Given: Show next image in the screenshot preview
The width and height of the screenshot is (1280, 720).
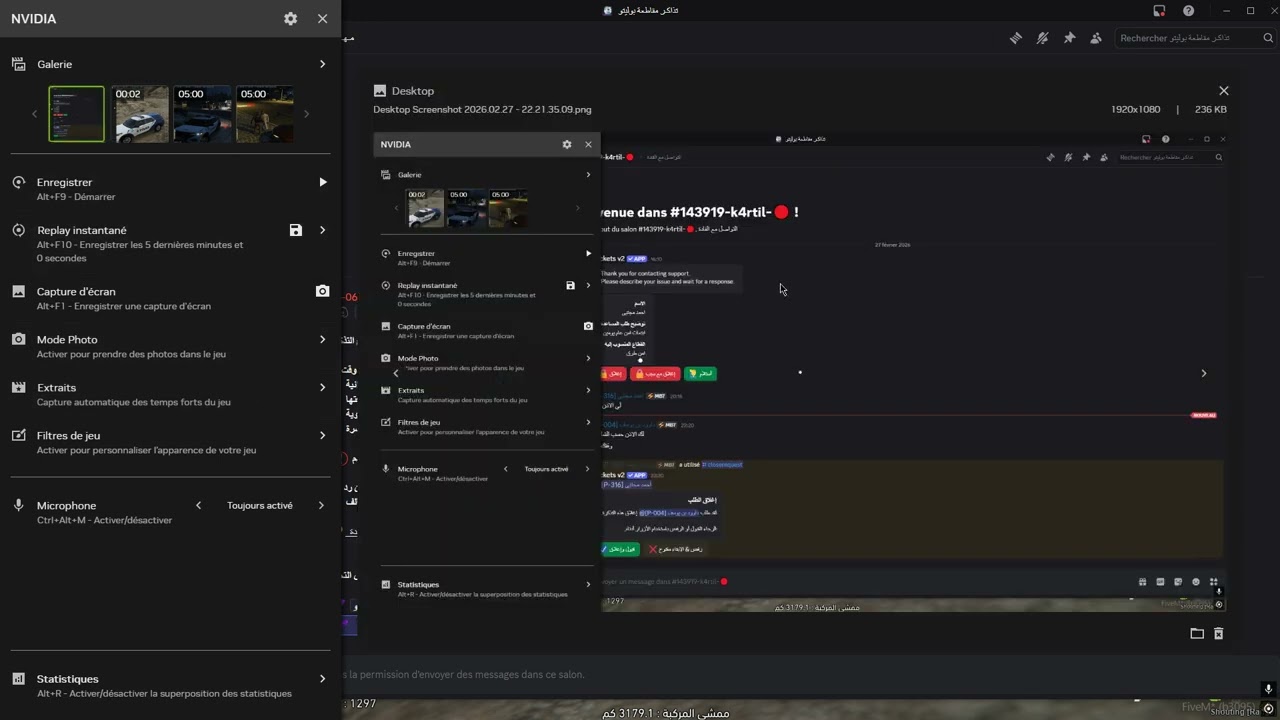Looking at the screenshot, I should tap(1203, 373).
